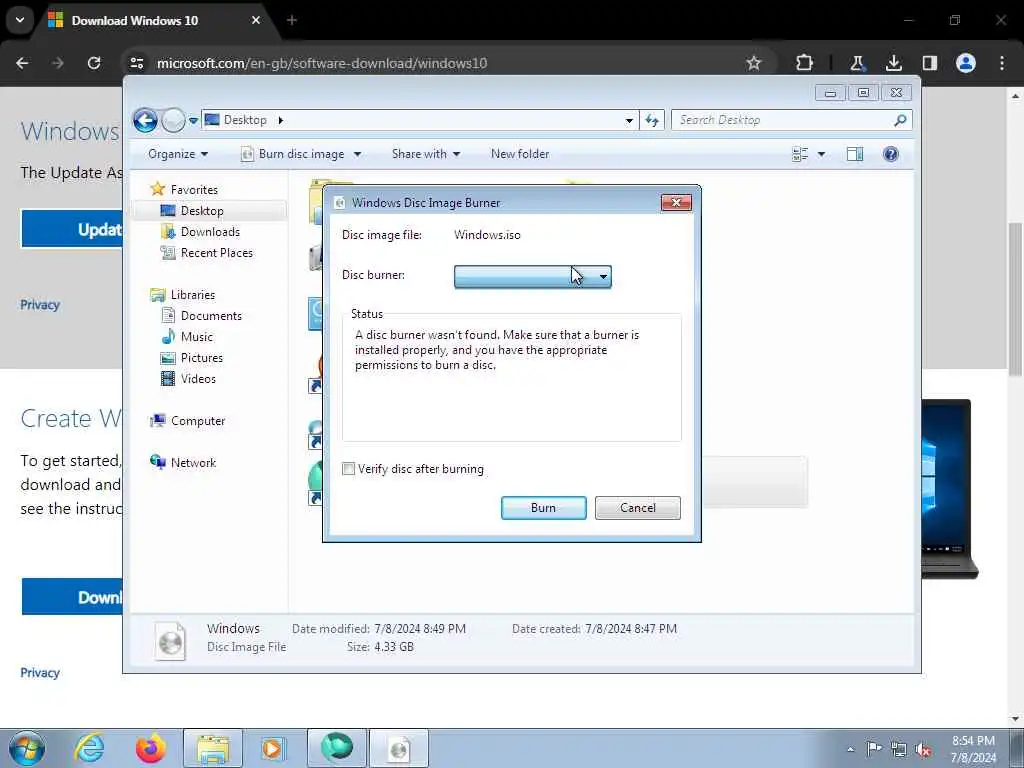Open the Windows Start button
1024x768 pixels.
point(26,748)
